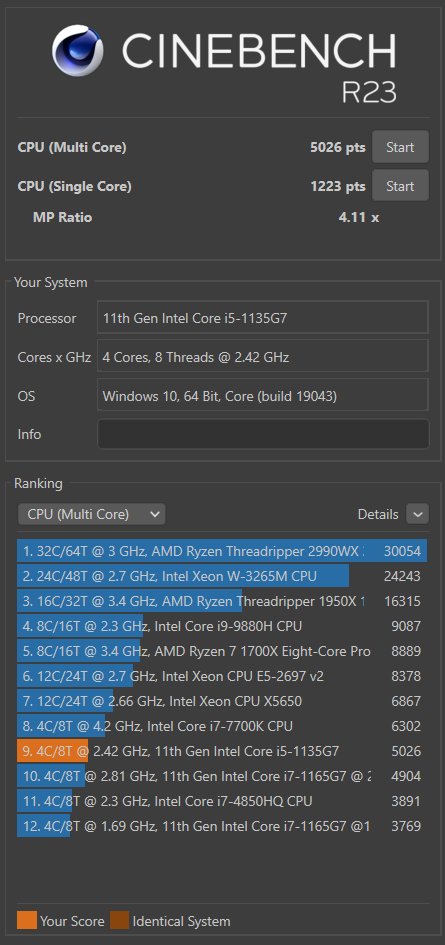Click the Details label text
The height and width of the screenshot is (945, 445).
coord(378,514)
